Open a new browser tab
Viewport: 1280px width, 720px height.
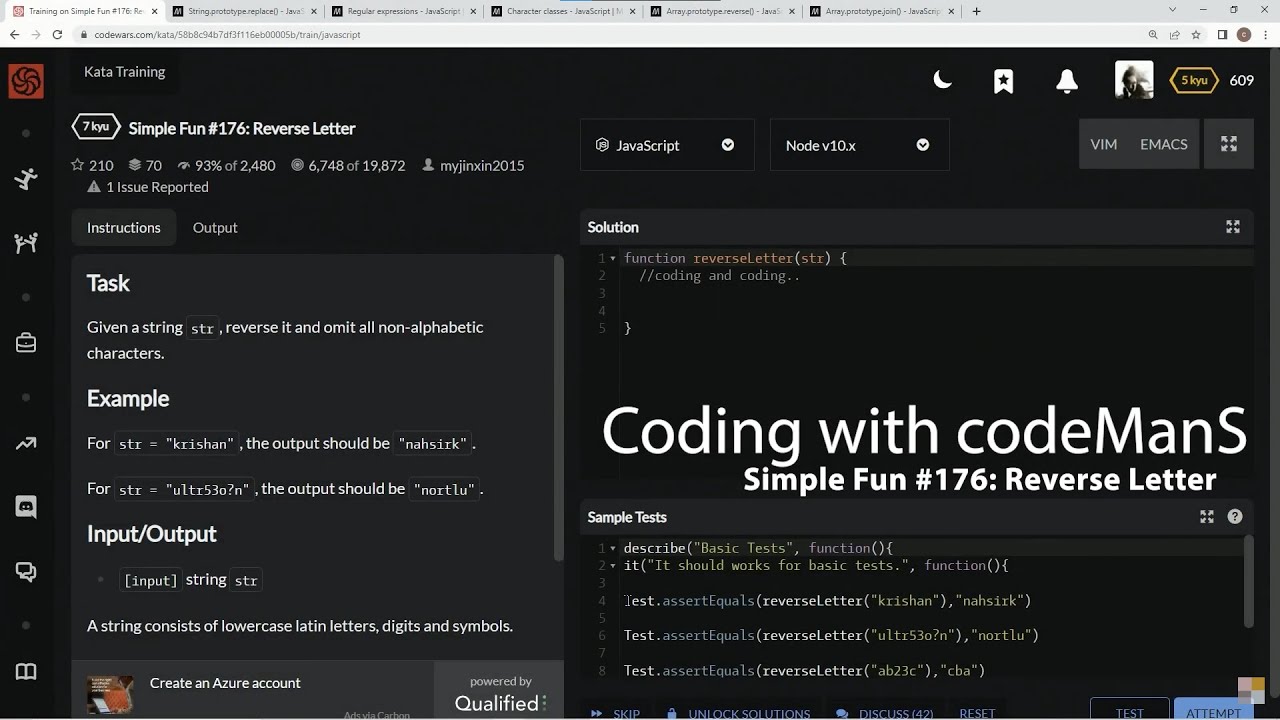click(976, 11)
